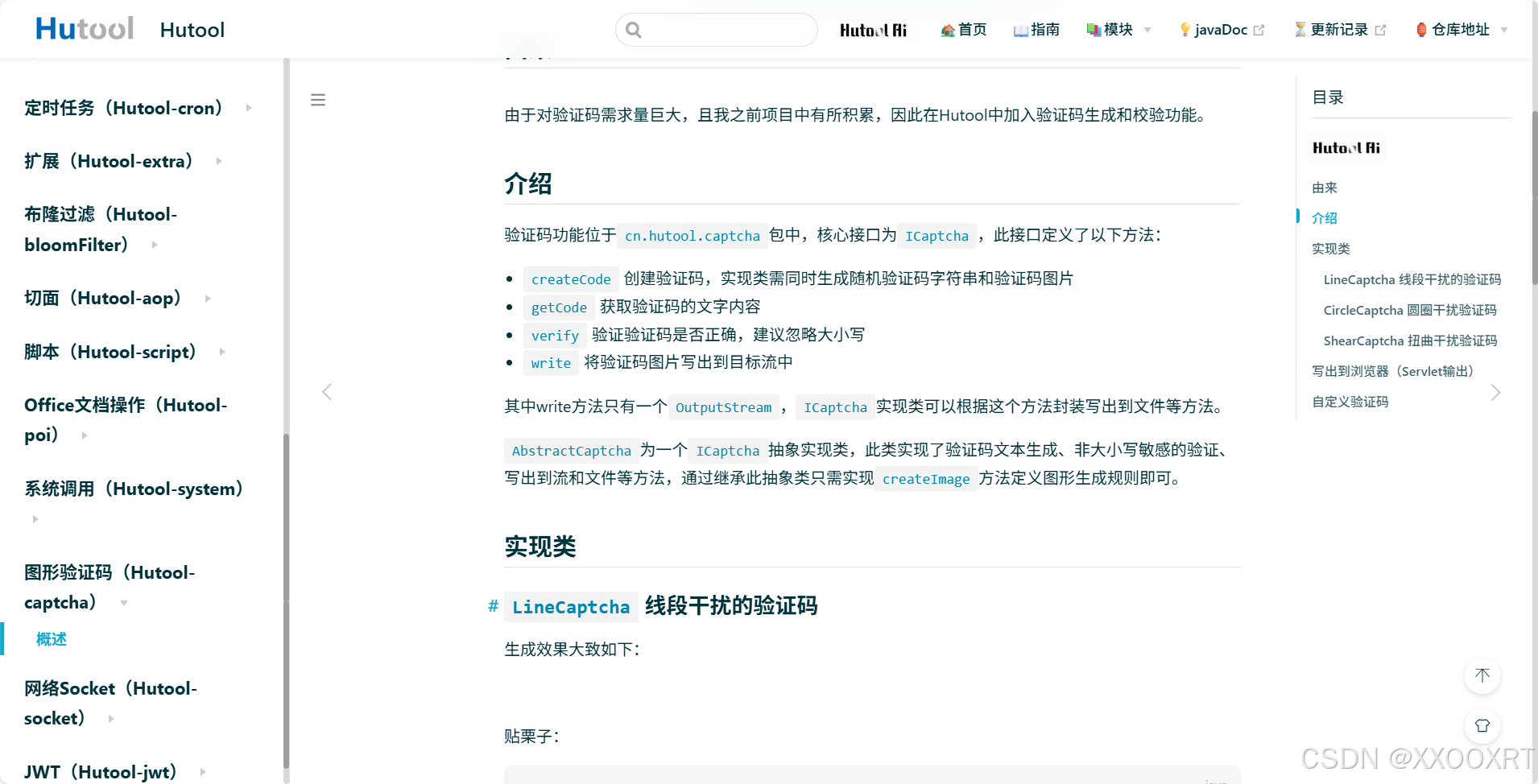The image size is (1538, 784).
Task: Jump to 介绍 in table of contents
Action: pos(1325,218)
